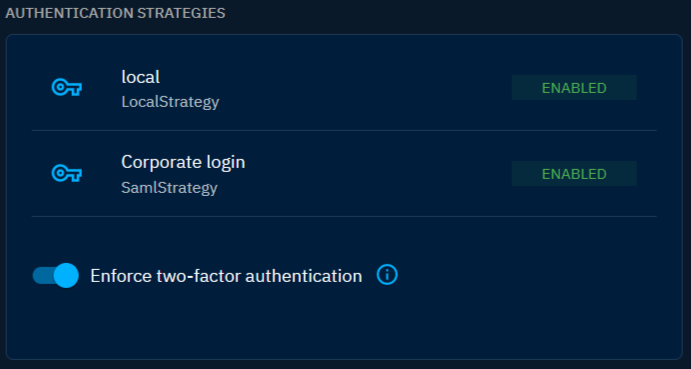Click the key icon beside Corporate login
This screenshot has height=369, width=691.
point(67,174)
